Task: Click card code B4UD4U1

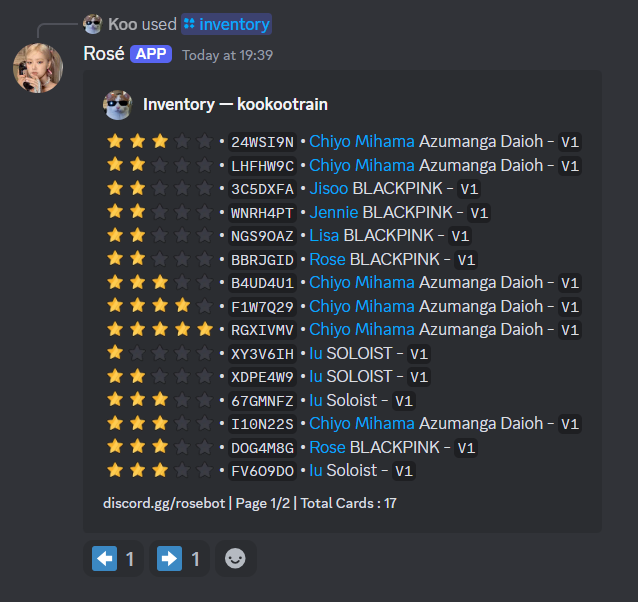Action: point(262,283)
